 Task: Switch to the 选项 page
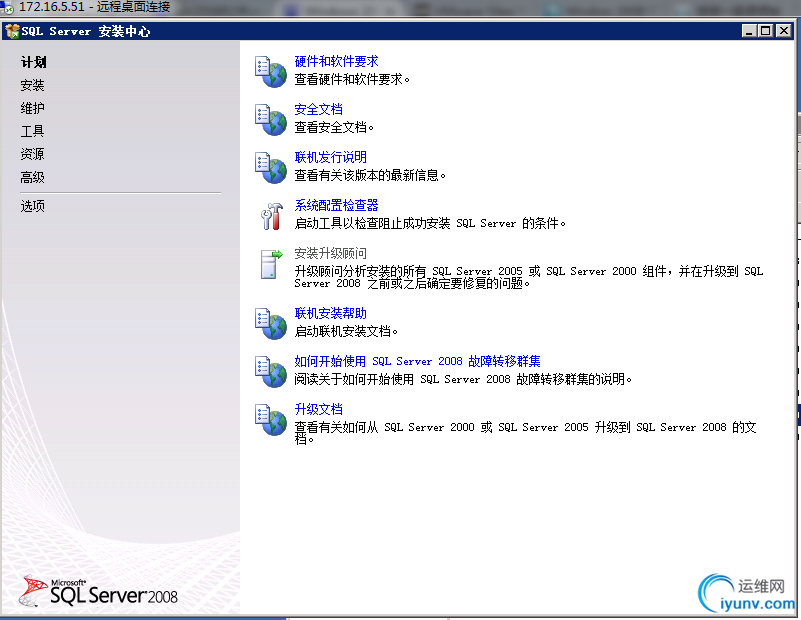click(x=32, y=206)
